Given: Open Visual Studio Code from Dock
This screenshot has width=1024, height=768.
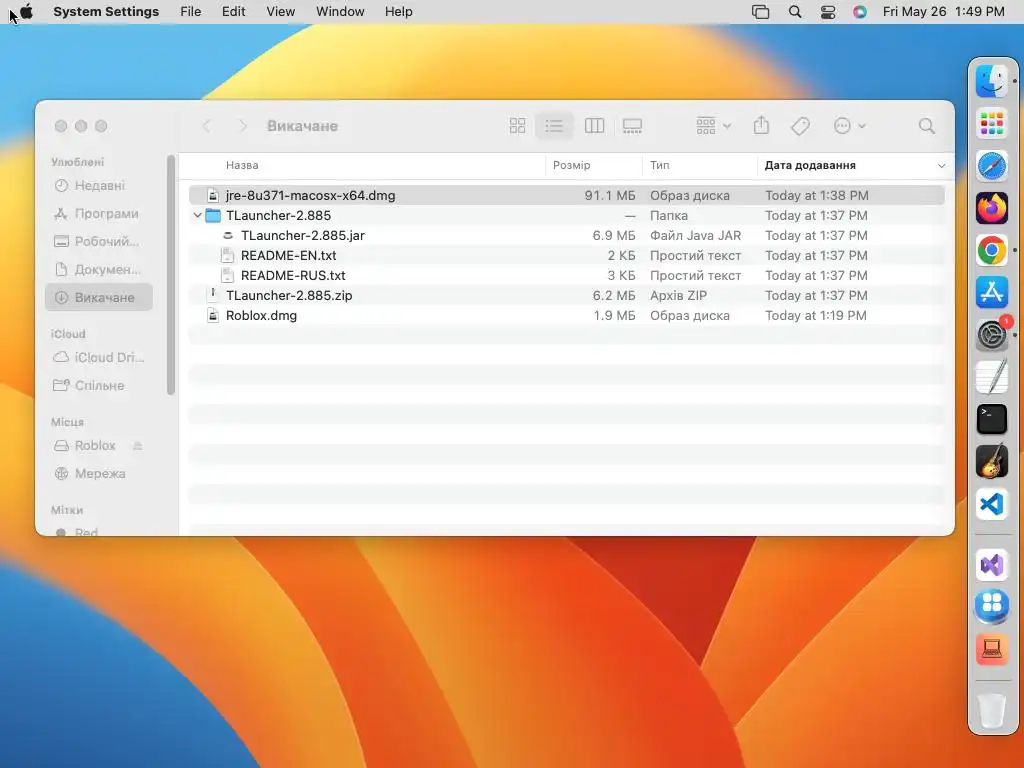Looking at the screenshot, I should coord(992,504).
